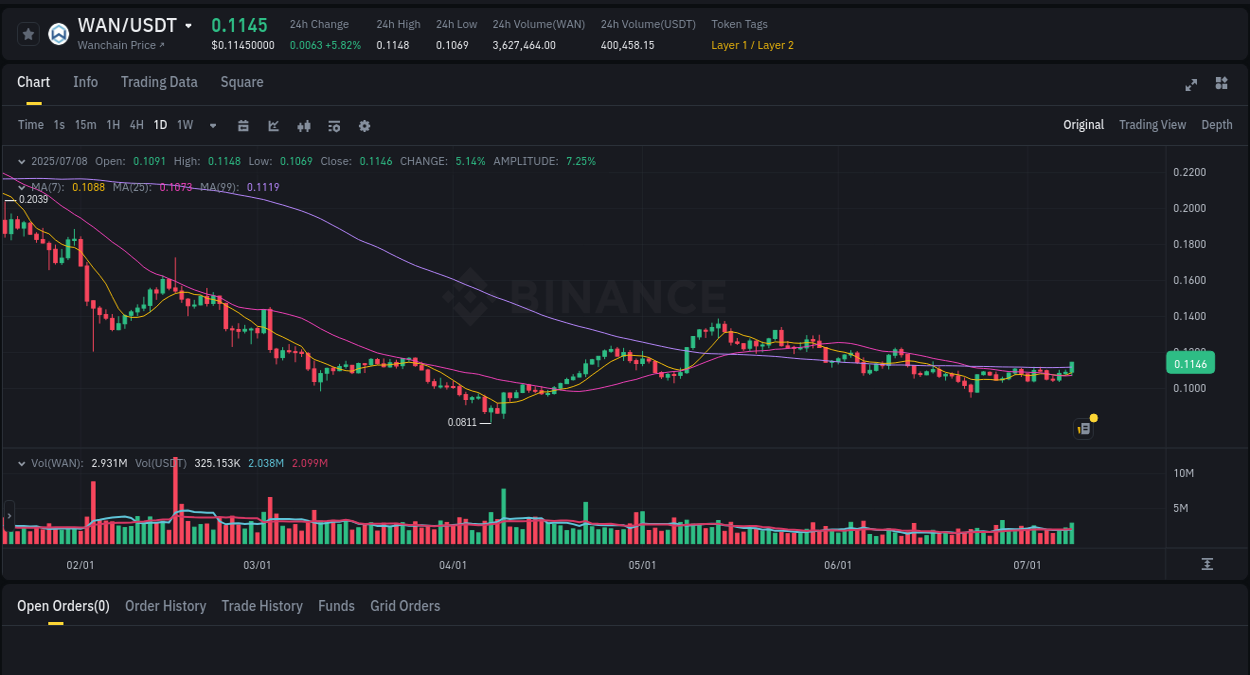Expand chart to fullscreen with arrows icon
The image size is (1250, 675).
[x=1190, y=85]
